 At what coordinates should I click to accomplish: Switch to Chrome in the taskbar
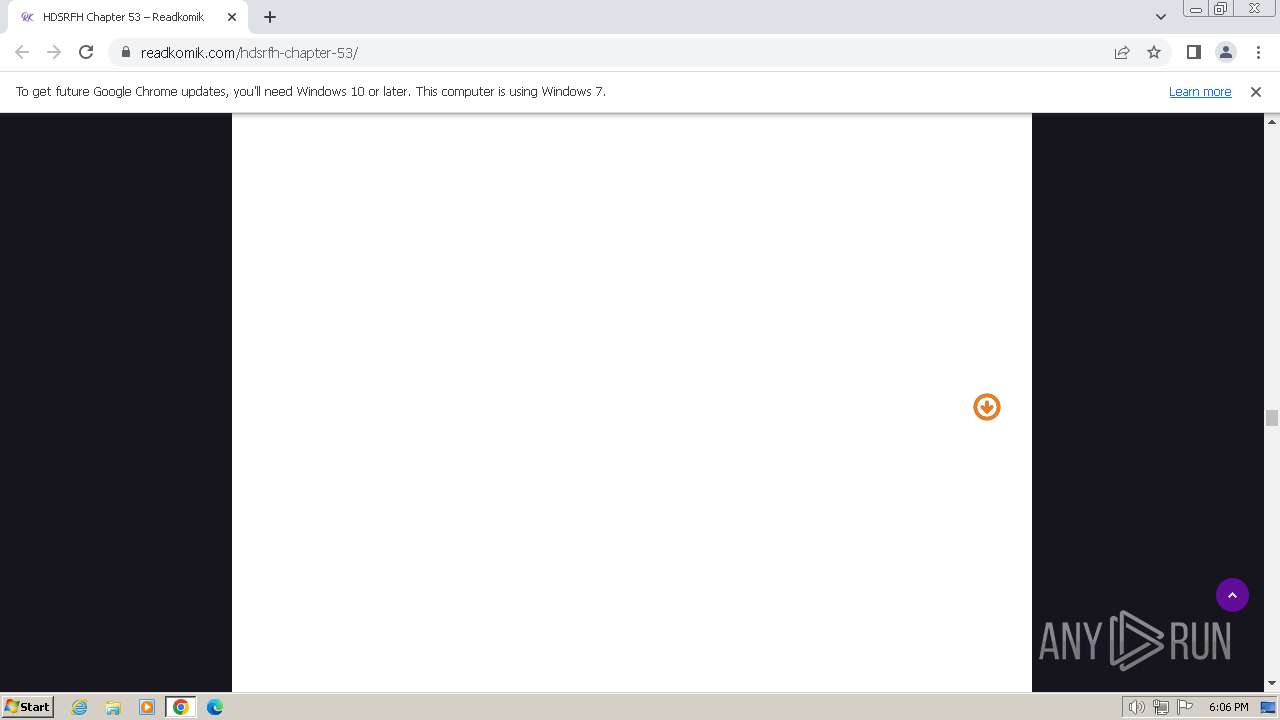coord(181,707)
